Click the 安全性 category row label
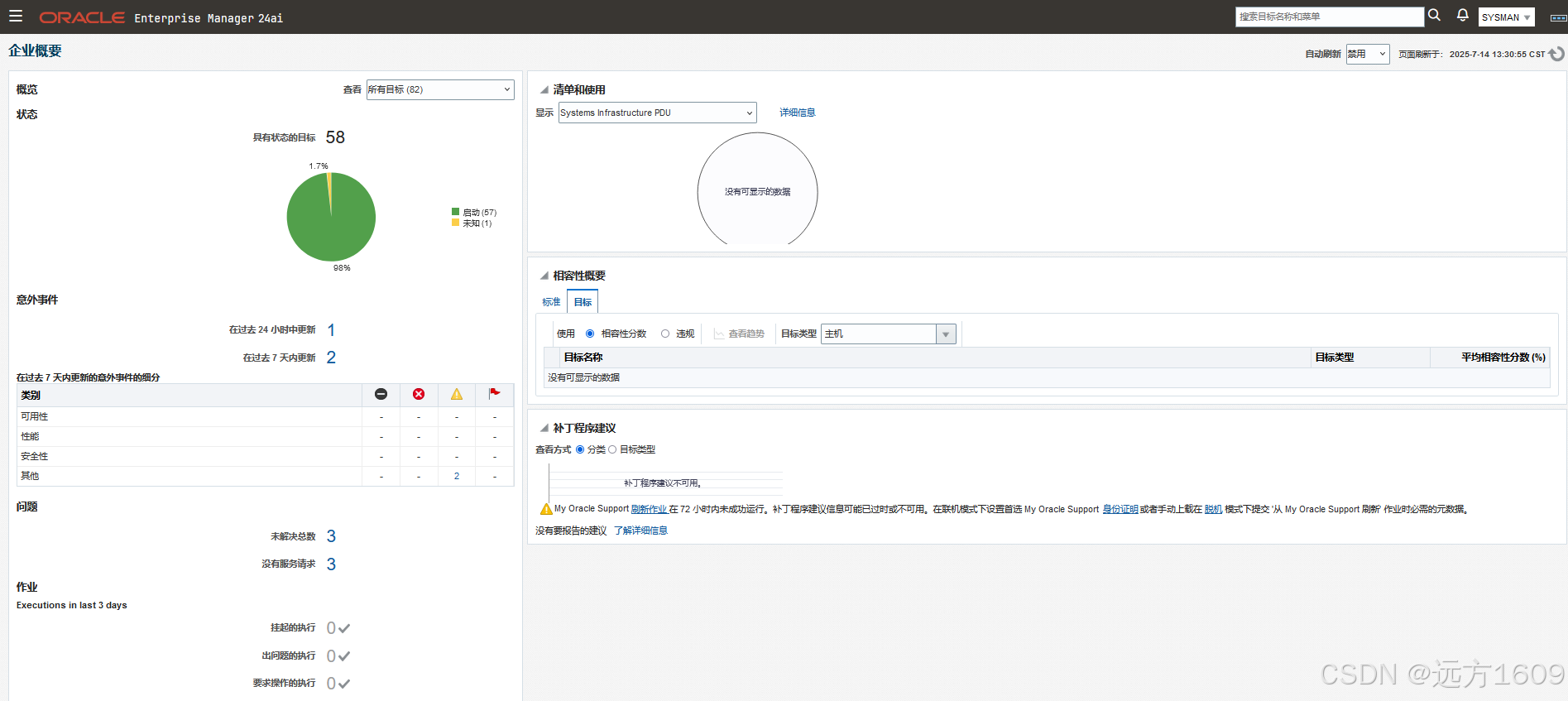The height and width of the screenshot is (701, 1568). click(x=35, y=456)
